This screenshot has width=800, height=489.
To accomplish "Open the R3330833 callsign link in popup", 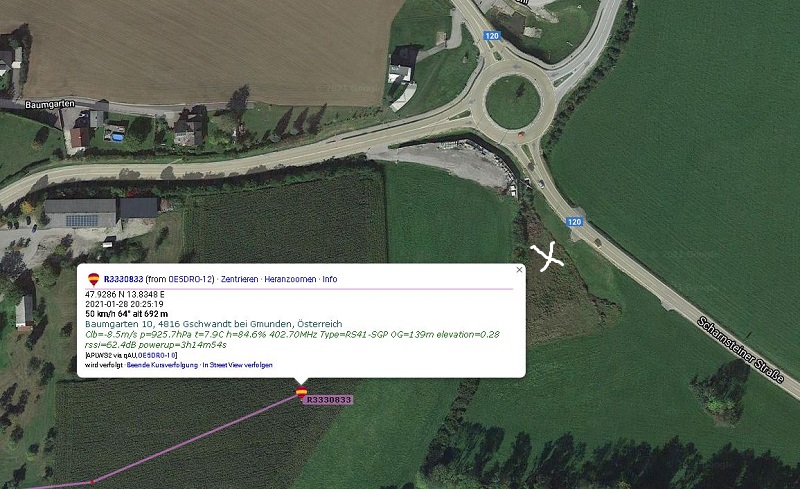I will click(123, 279).
